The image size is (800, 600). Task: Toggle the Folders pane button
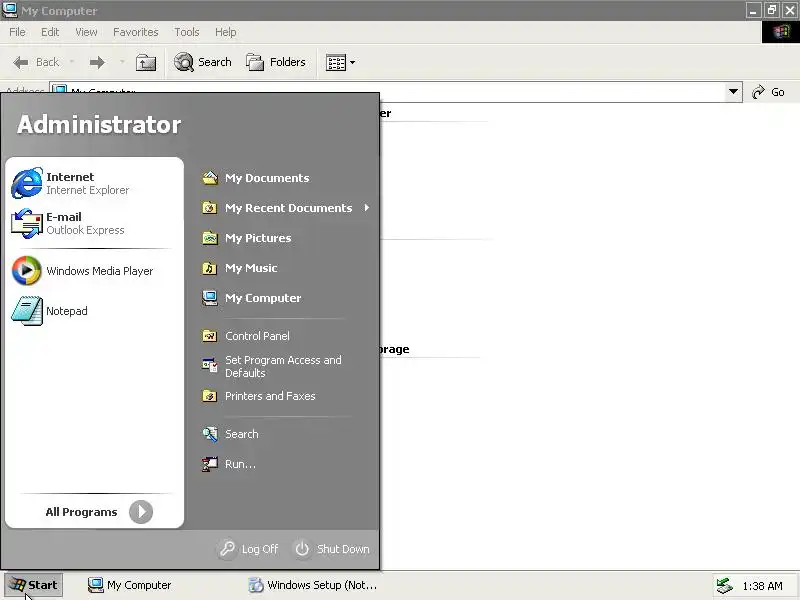pyautogui.click(x=276, y=62)
